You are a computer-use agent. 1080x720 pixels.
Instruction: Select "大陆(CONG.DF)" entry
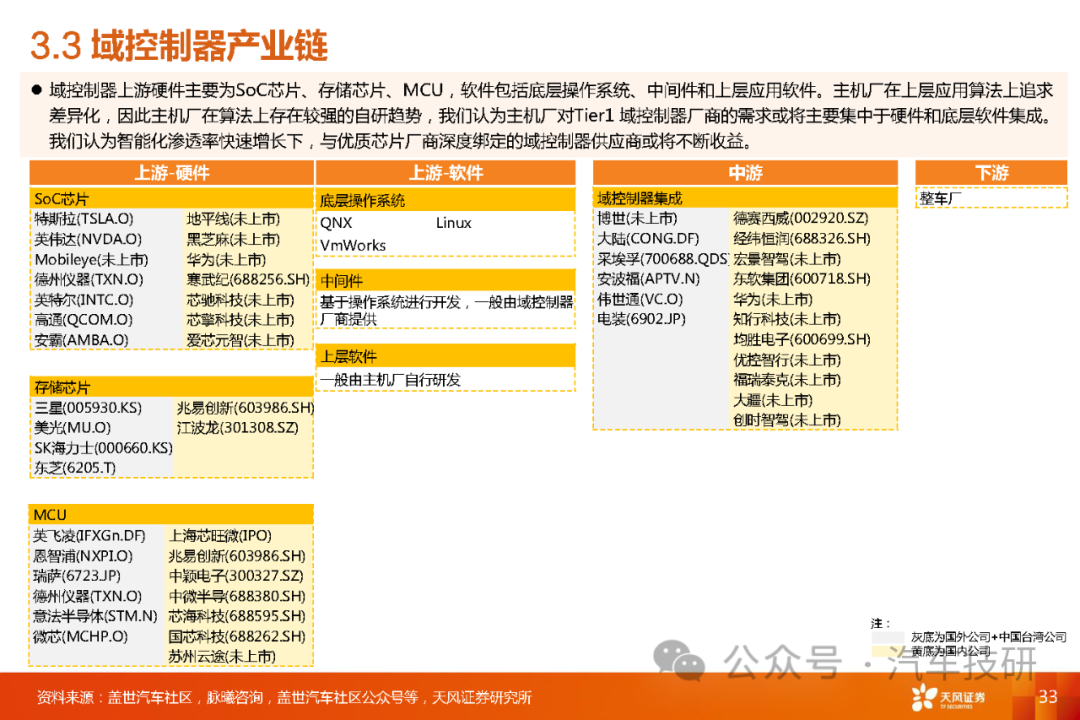648,238
